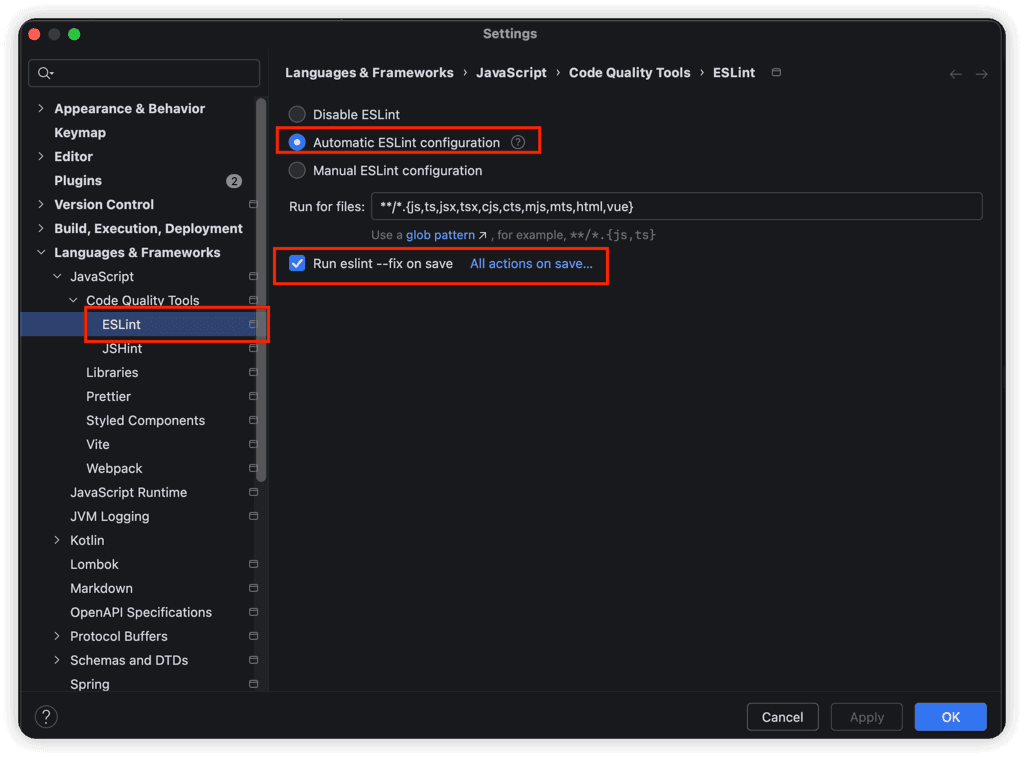Viewport: 1024px width, 757px height.
Task: Expand Build, Execution, Deployment section
Action: tap(41, 229)
